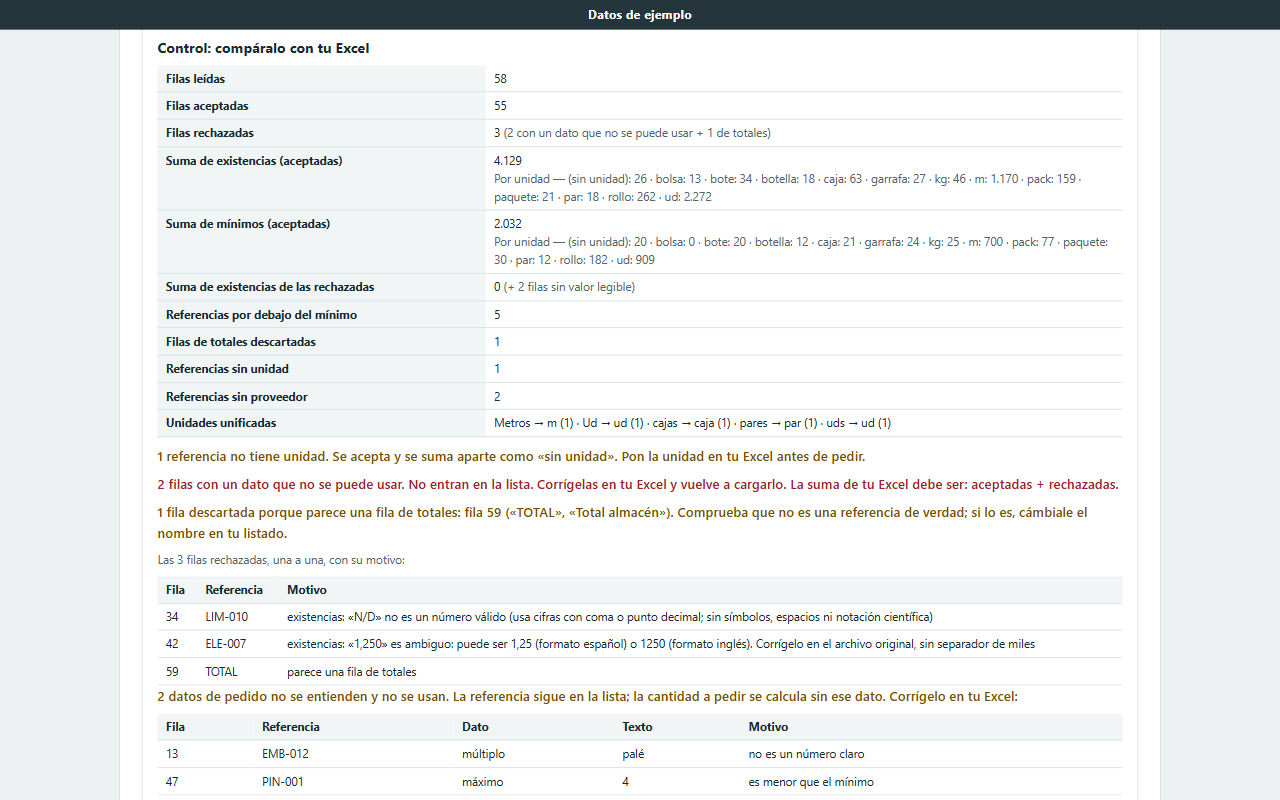Screen dimensions: 1280x800
Task: Click the "Dato" column header
Action: click(x=475, y=727)
